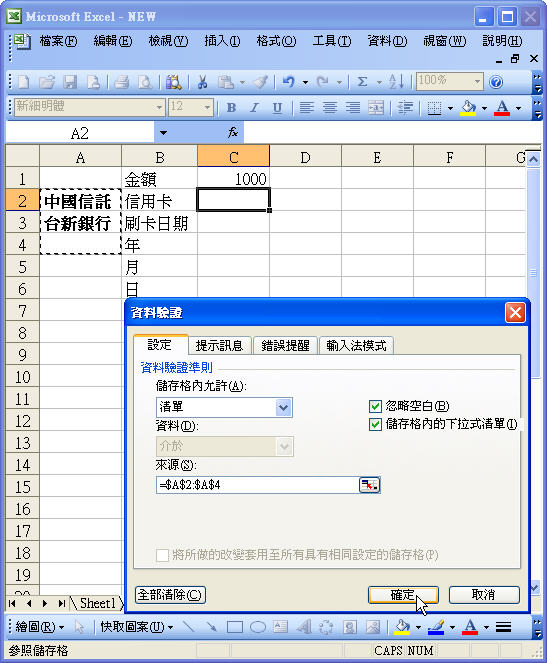This screenshot has height=663, width=547.
Task: Click the Save icon in toolbar
Action: click(x=70, y=82)
